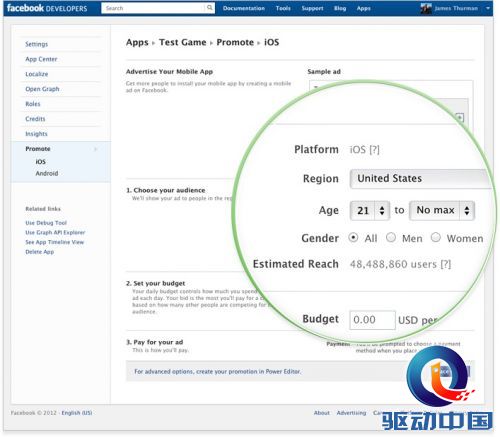This screenshot has height=437, width=500.
Task: Select Android under Promote
Action: [x=47, y=173]
